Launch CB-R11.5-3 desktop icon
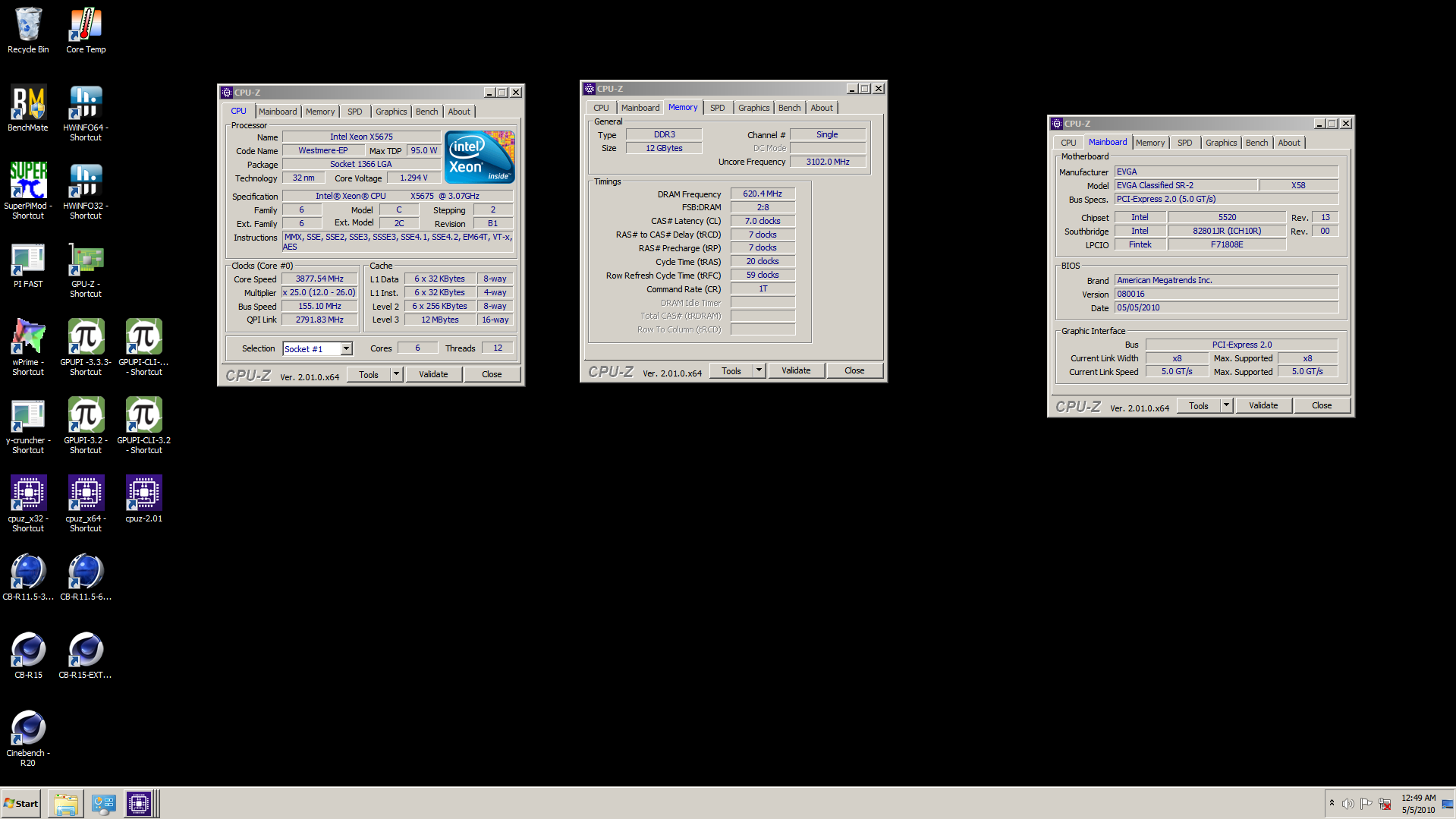This screenshot has width=1456, height=819. click(x=28, y=578)
